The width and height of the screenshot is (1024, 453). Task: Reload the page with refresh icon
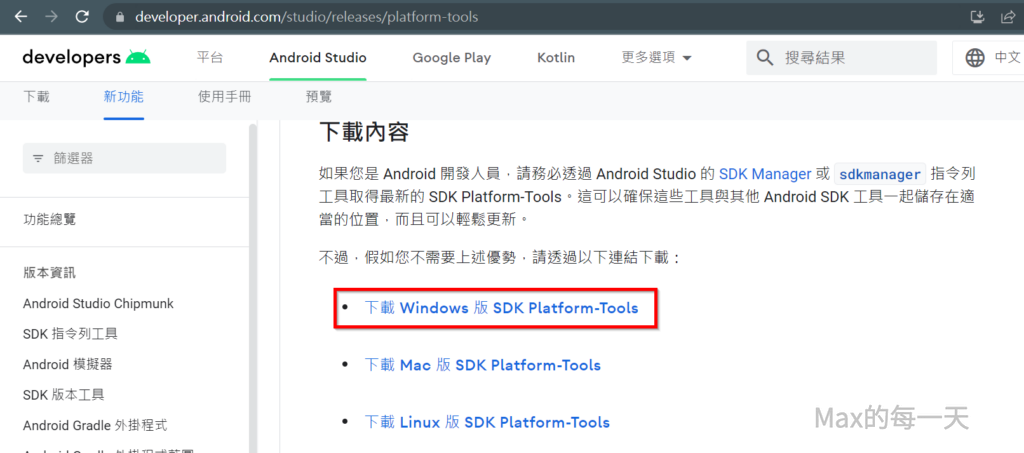pyautogui.click(x=82, y=17)
